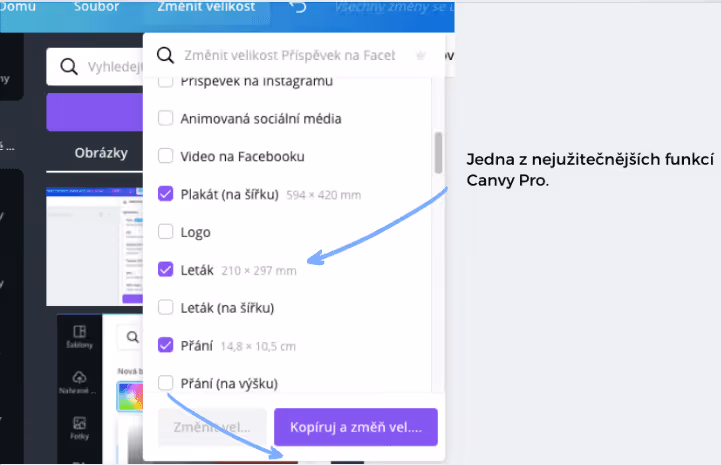The image size is (721, 465).
Task: Switch to the Obrázky tab
Action: click(x=101, y=153)
